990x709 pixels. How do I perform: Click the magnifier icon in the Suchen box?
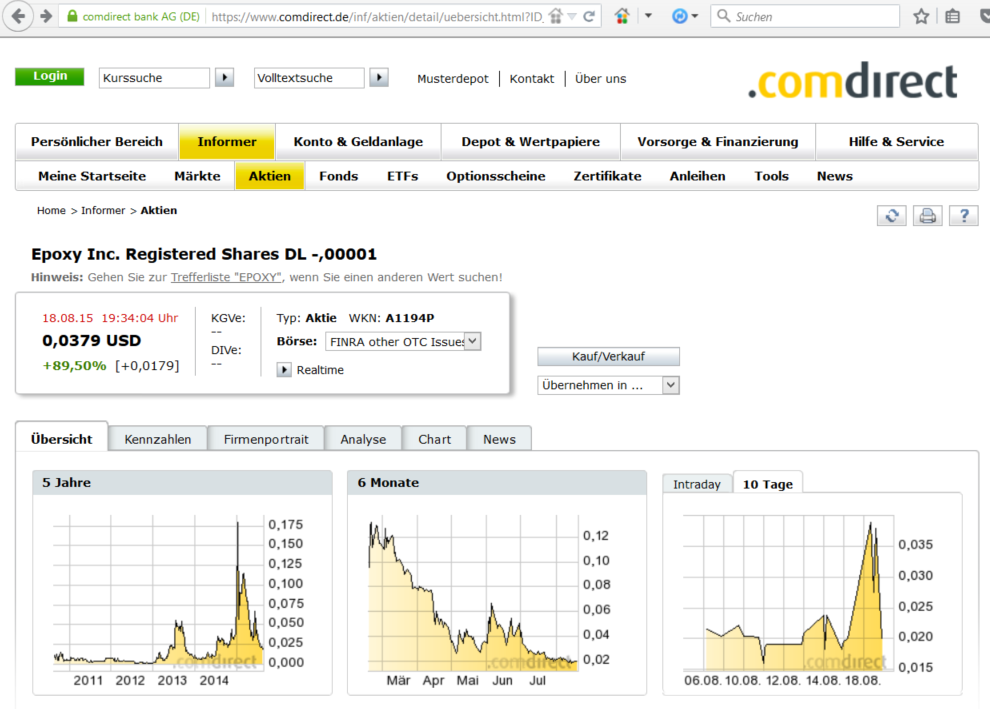pos(724,16)
